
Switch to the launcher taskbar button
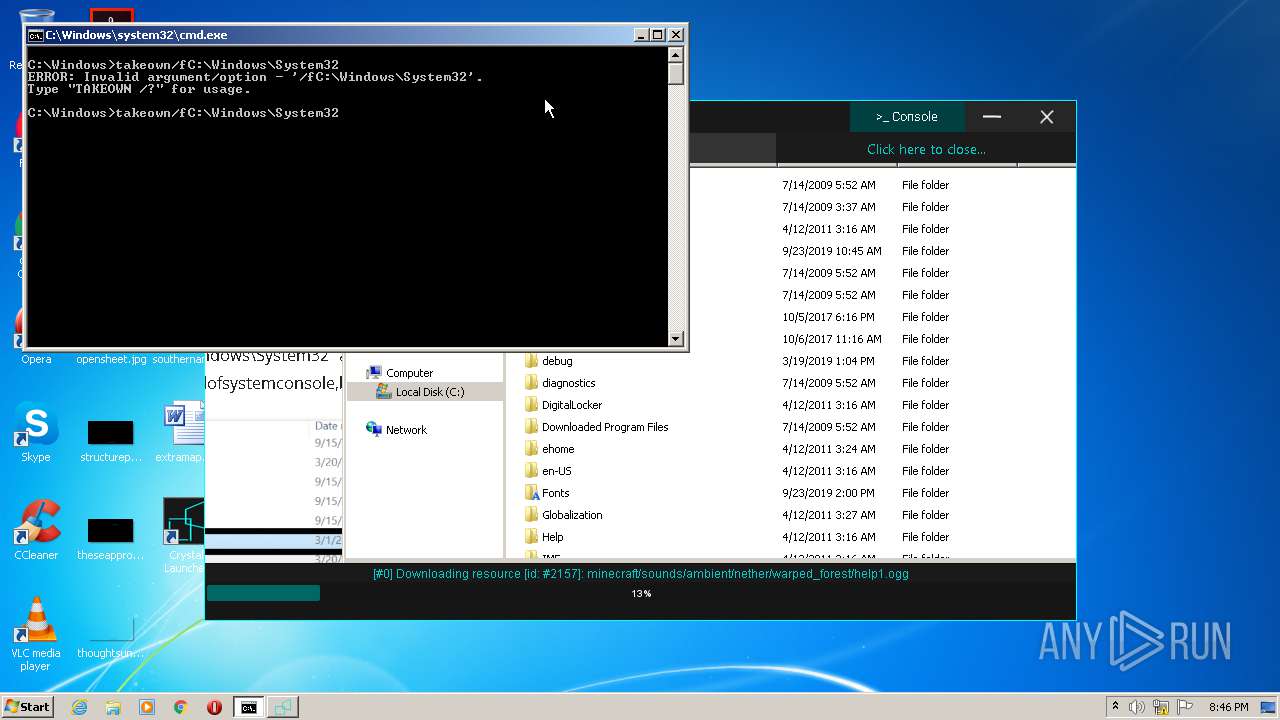coord(283,707)
